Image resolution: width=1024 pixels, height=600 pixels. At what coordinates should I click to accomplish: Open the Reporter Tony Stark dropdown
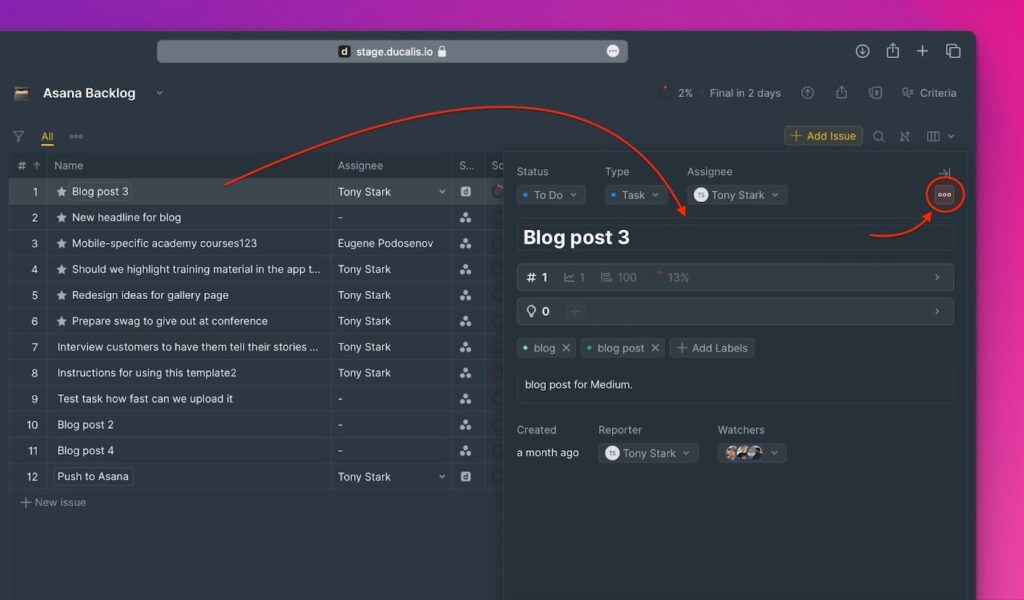tap(648, 453)
